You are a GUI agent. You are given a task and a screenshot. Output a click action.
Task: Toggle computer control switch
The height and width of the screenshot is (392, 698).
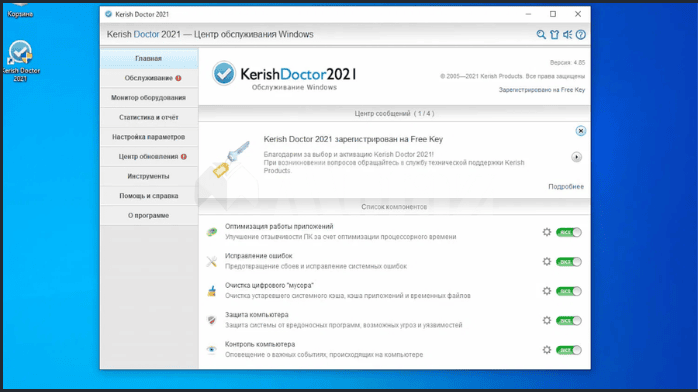pos(568,350)
